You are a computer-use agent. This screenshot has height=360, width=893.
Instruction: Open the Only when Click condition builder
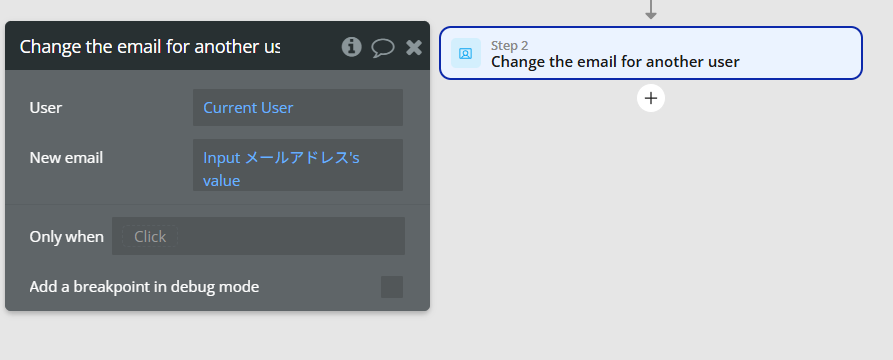coord(150,236)
